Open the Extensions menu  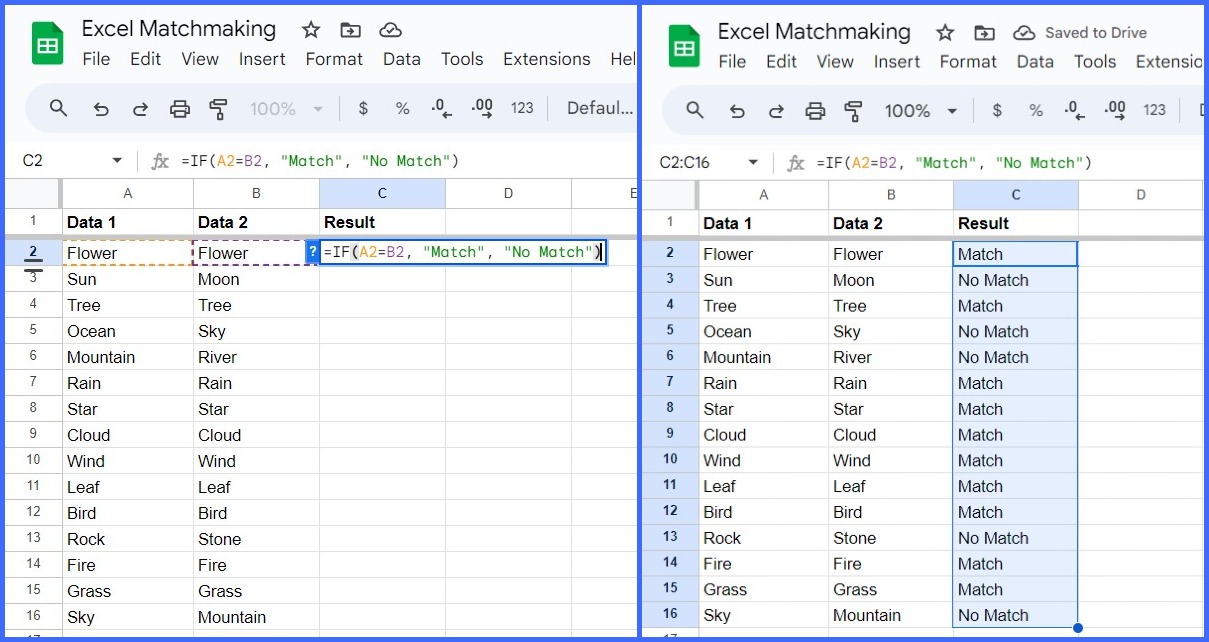[546, 59]
